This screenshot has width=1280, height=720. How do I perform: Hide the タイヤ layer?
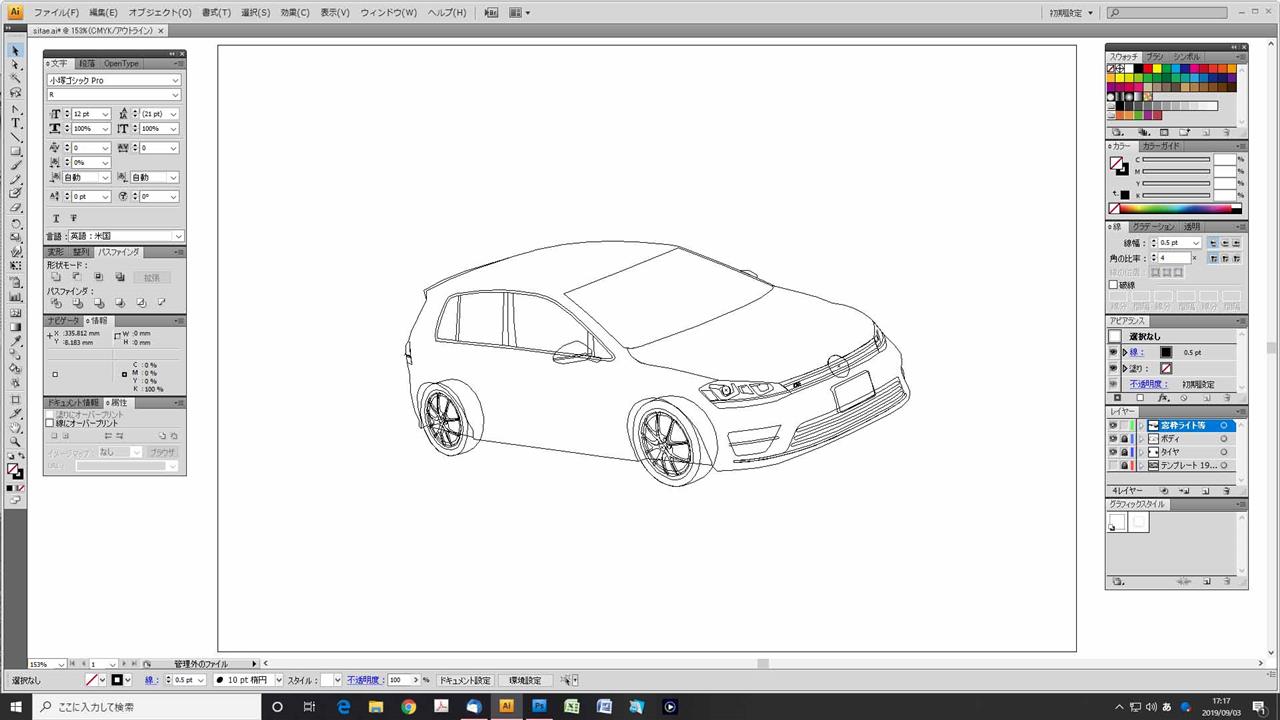pos(1114,452)
